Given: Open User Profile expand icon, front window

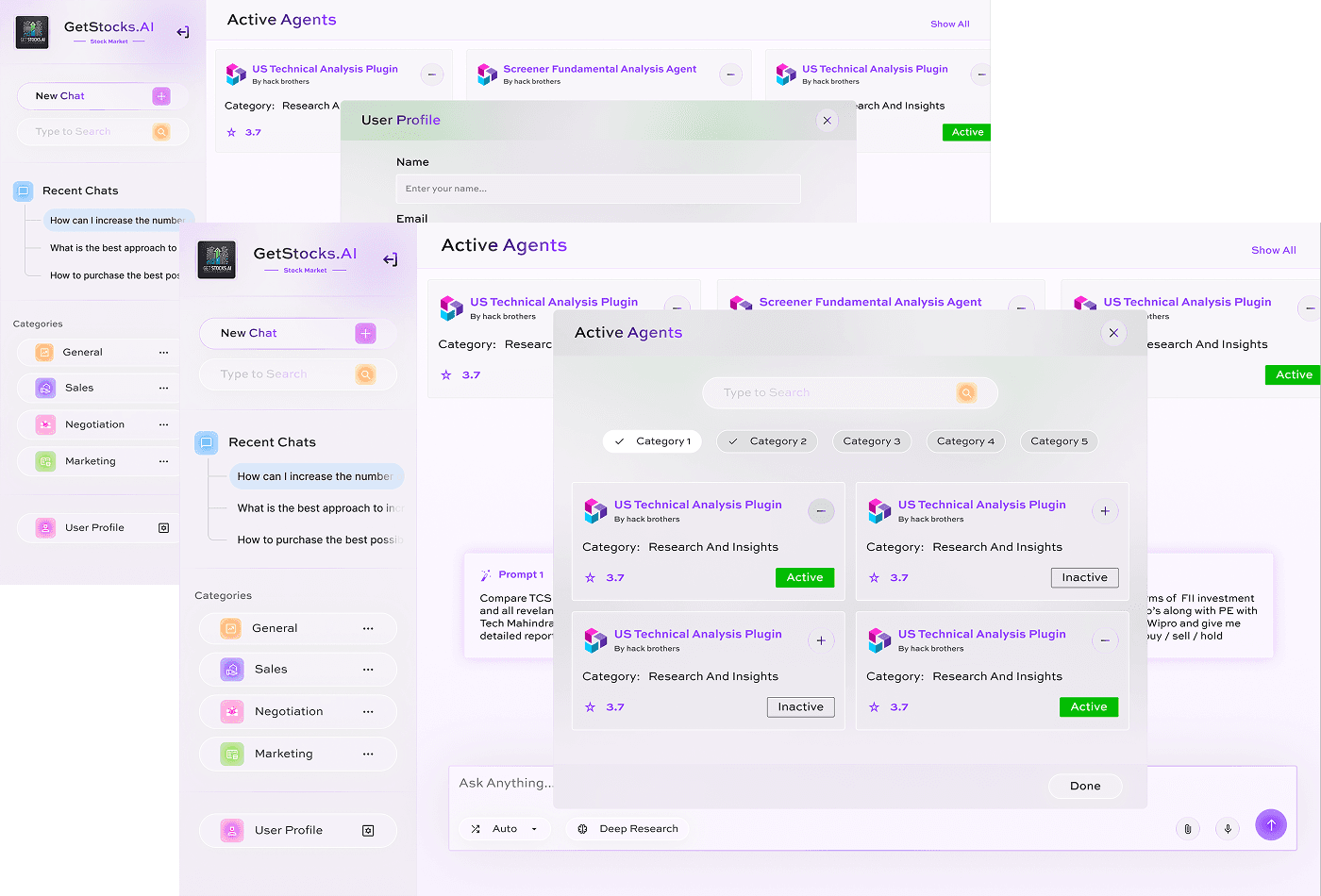Looking at the screenshot, I should point(368,830).
